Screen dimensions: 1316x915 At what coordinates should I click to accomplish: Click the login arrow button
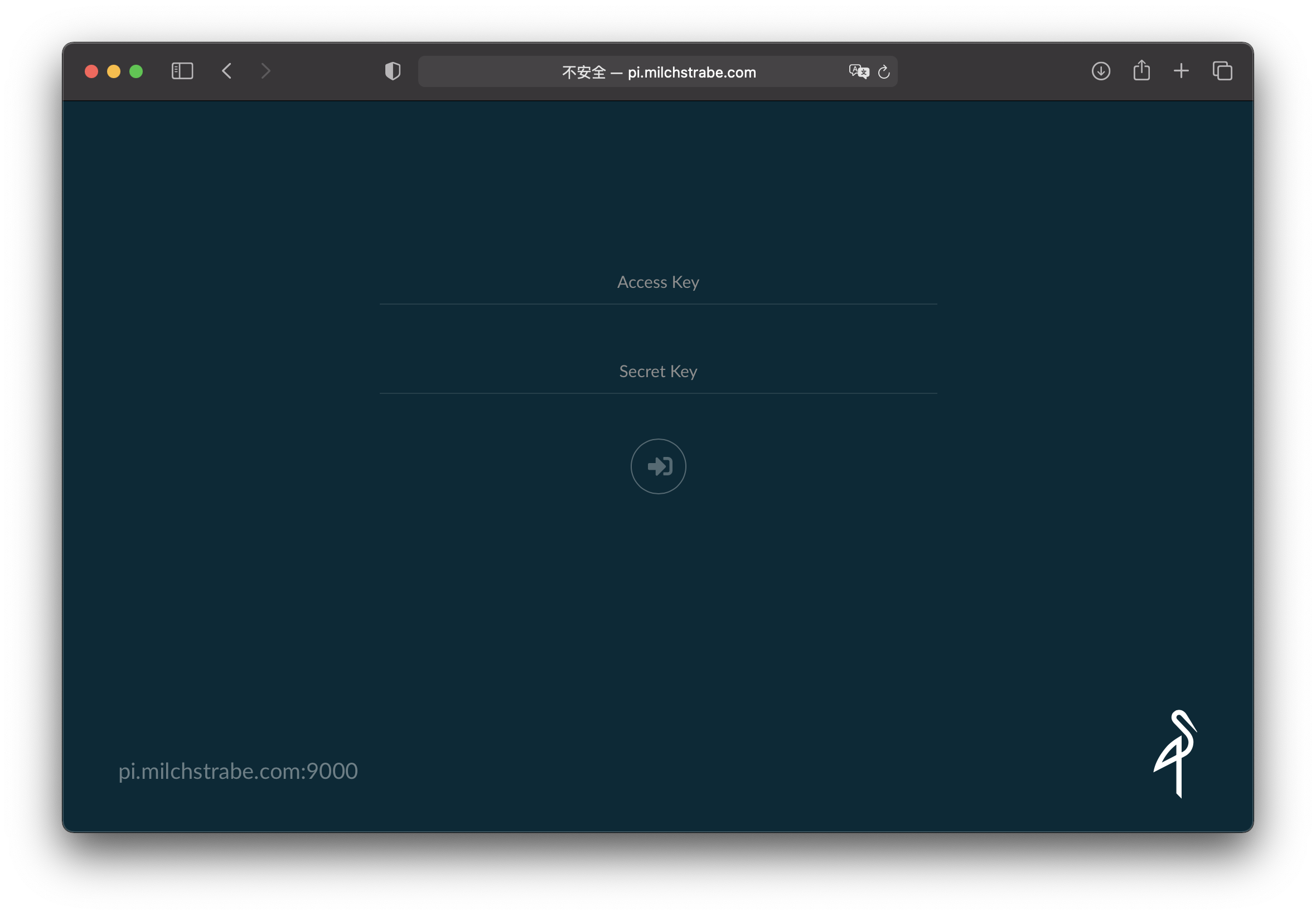657,466
